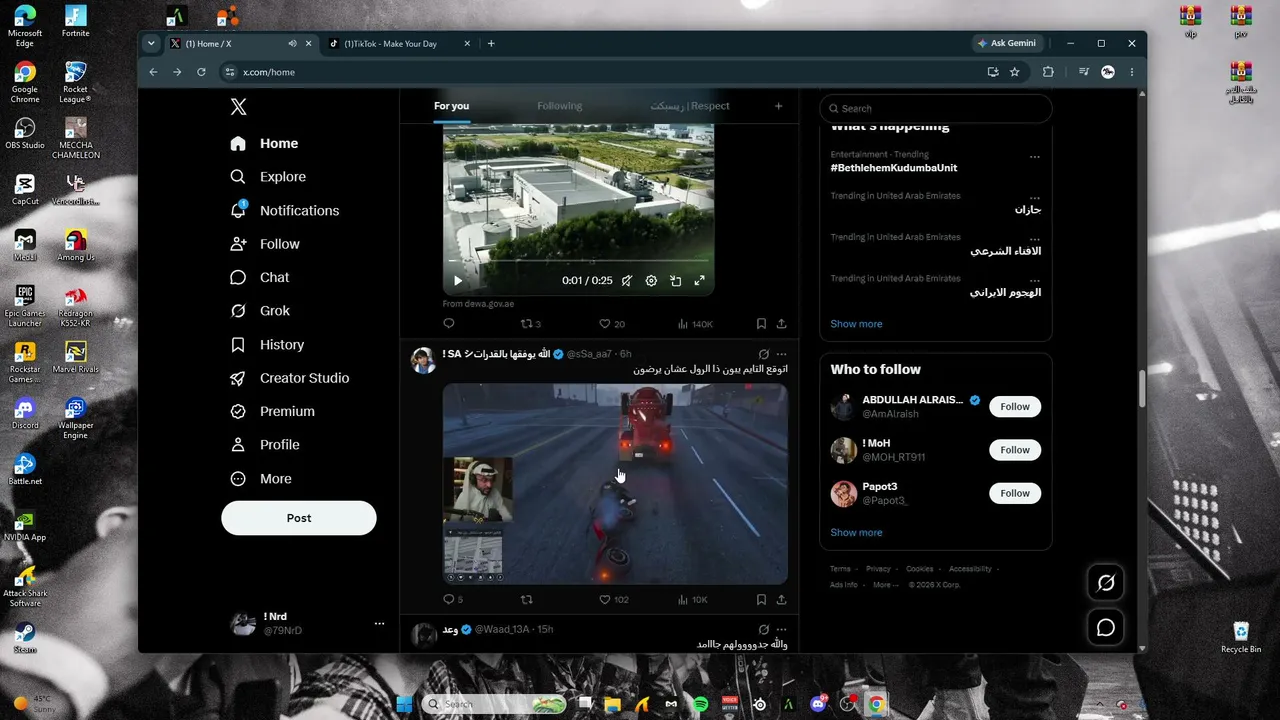This screenshot has width=1280, height=720.
Task: Open Creator Studio in the sidebar
Action: [289, 378]
